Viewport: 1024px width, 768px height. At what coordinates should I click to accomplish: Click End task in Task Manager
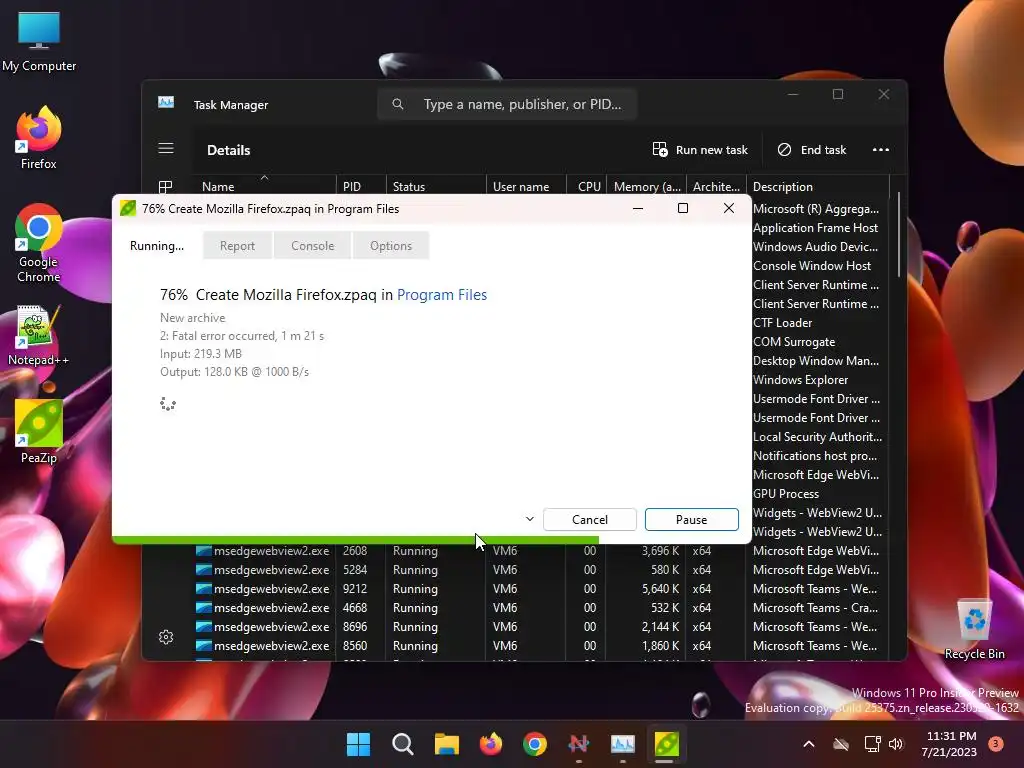[x=812, y=150]
